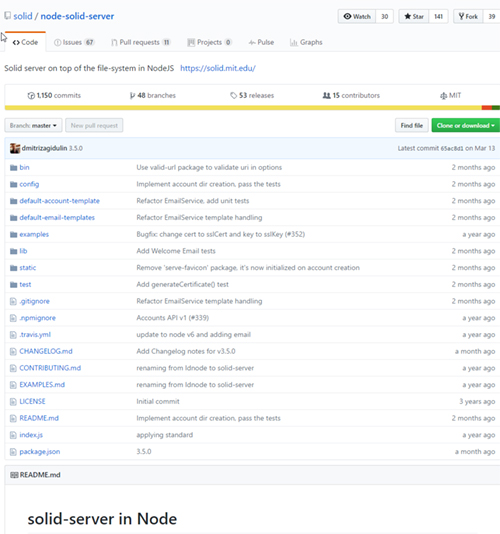Click the stargazers count 141
The height and width of the screenshot is (534, 500).
pyautogui.click(x=438, y=16)
